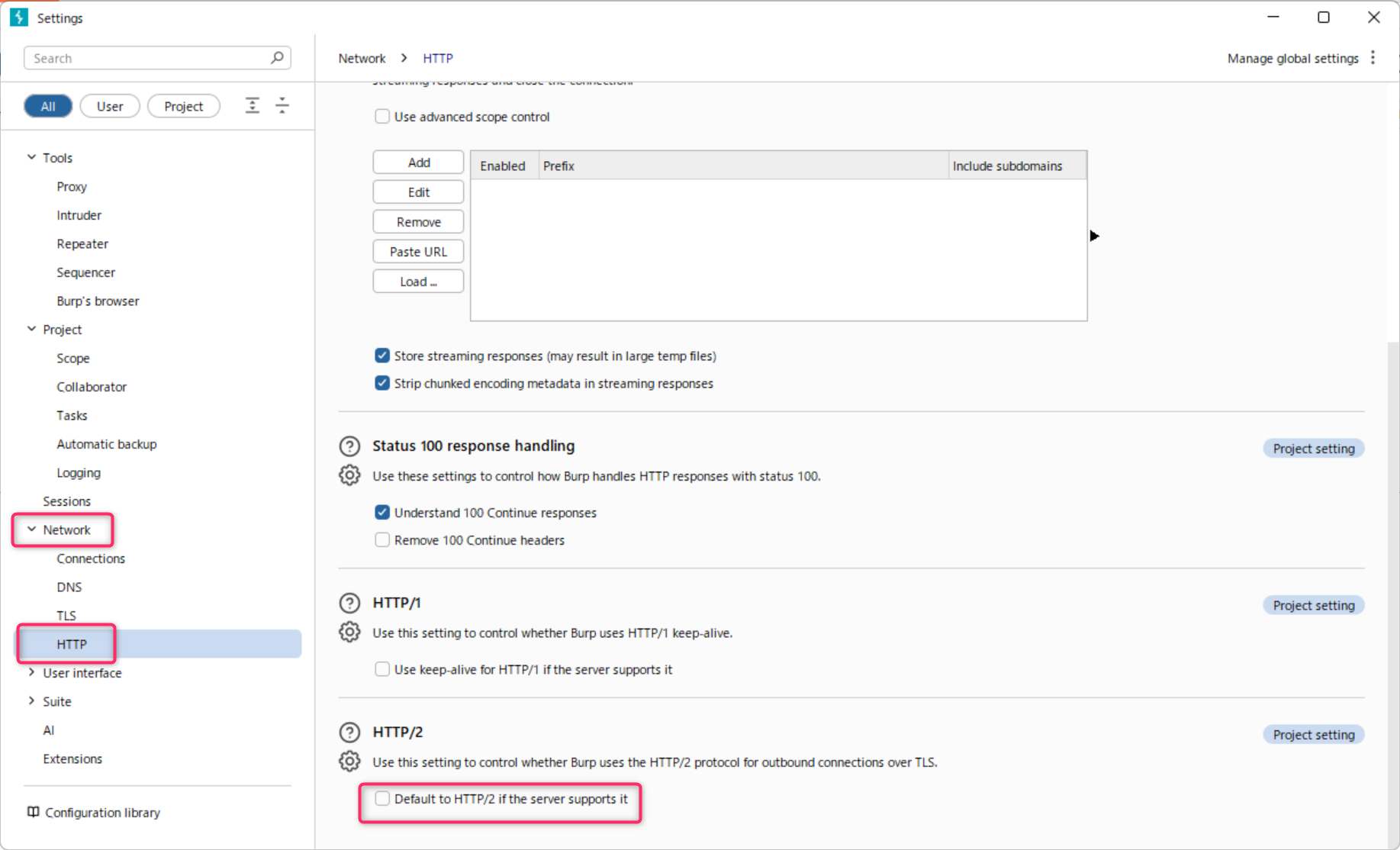
Task: Expand the User interface tree node
Action: pyautogui.click(x=31, y=673)
